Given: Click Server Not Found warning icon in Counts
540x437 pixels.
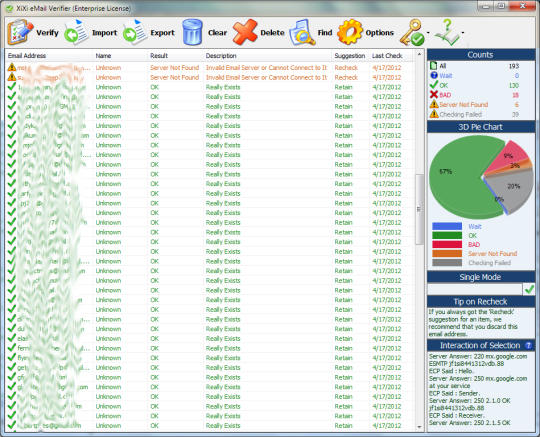Looking at the screenshot, I should tap(434, 104).
